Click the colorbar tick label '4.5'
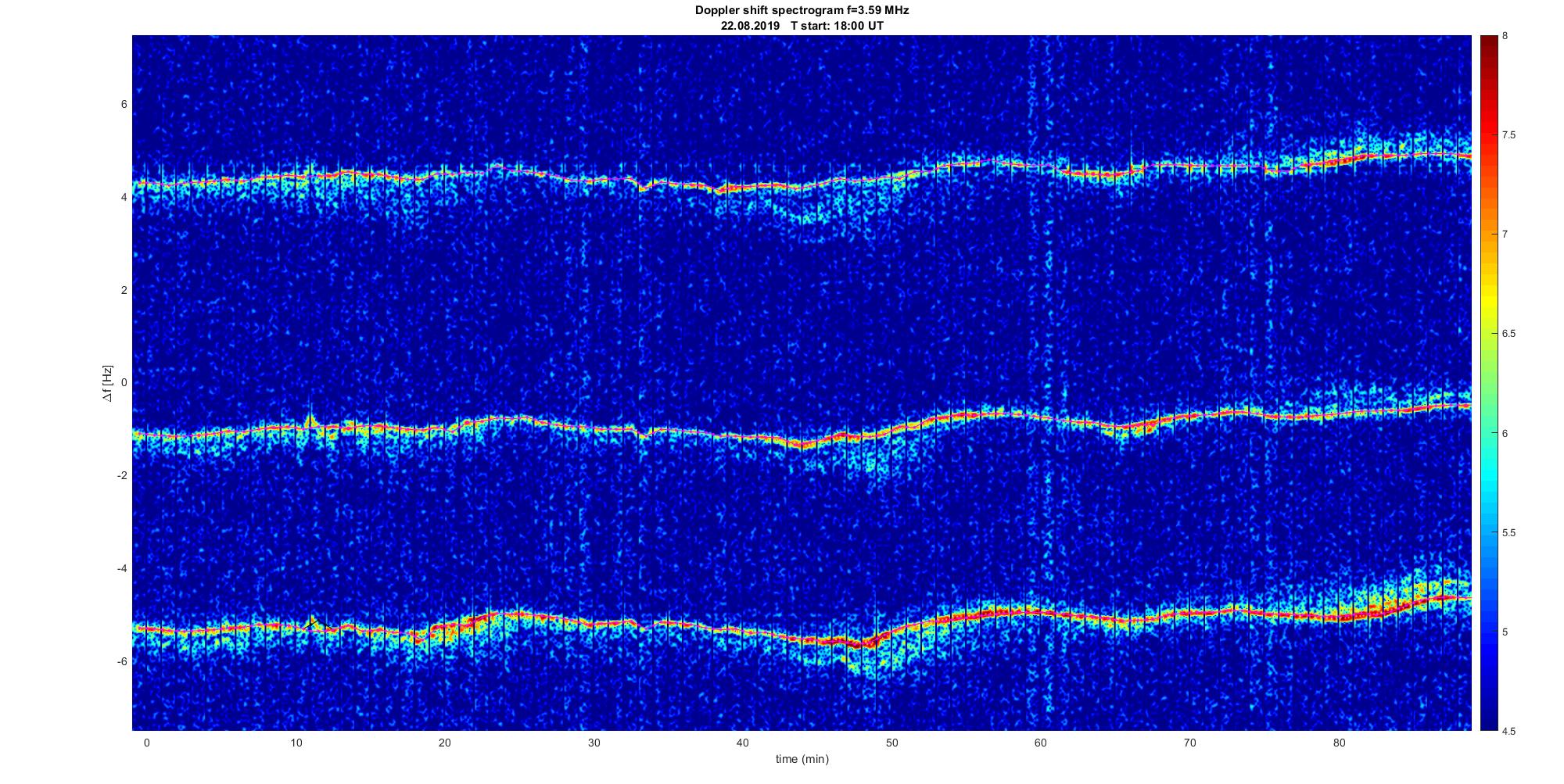This screenshot has width=1564, height=784. 1508,731
